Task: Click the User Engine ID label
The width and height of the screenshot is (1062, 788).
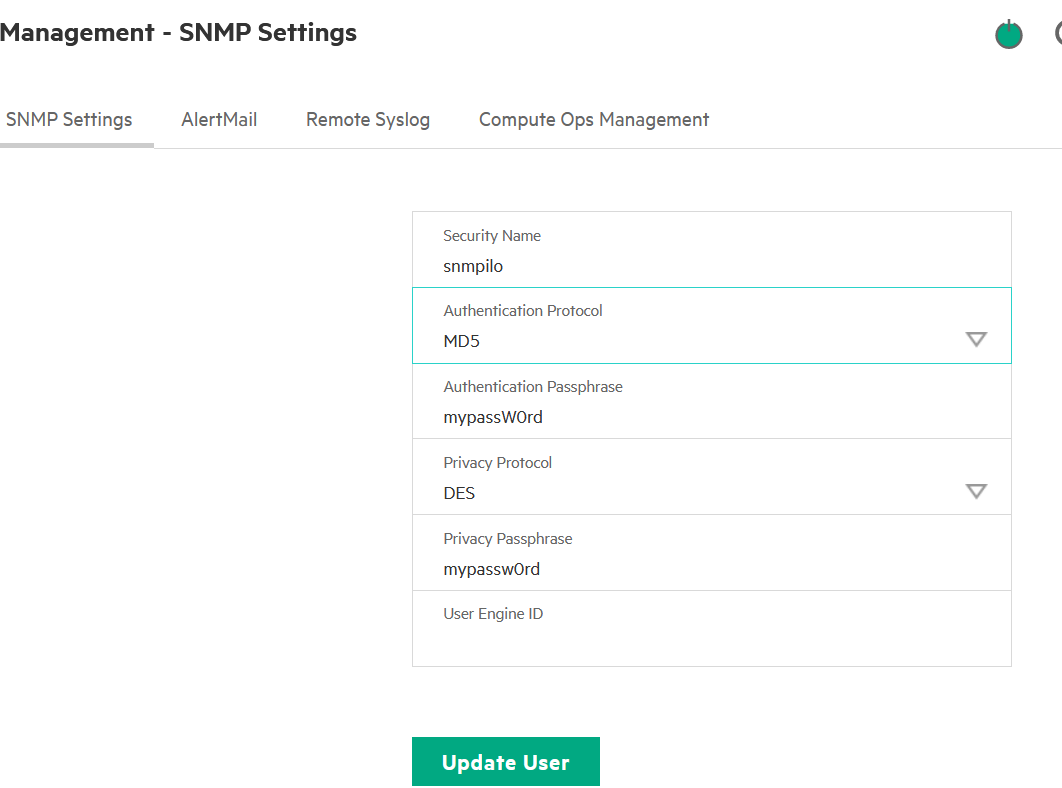Action: (x=493, y=613)
